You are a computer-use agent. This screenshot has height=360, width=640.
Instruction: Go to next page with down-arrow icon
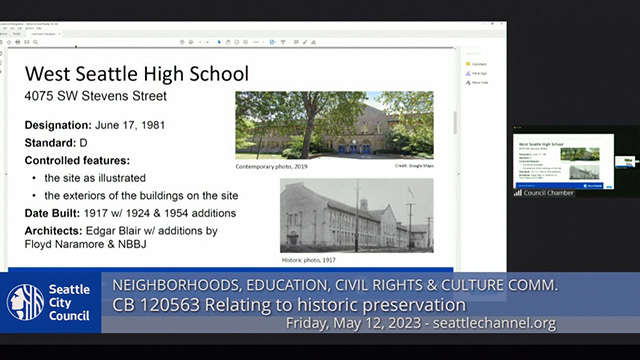coord(191,42)
